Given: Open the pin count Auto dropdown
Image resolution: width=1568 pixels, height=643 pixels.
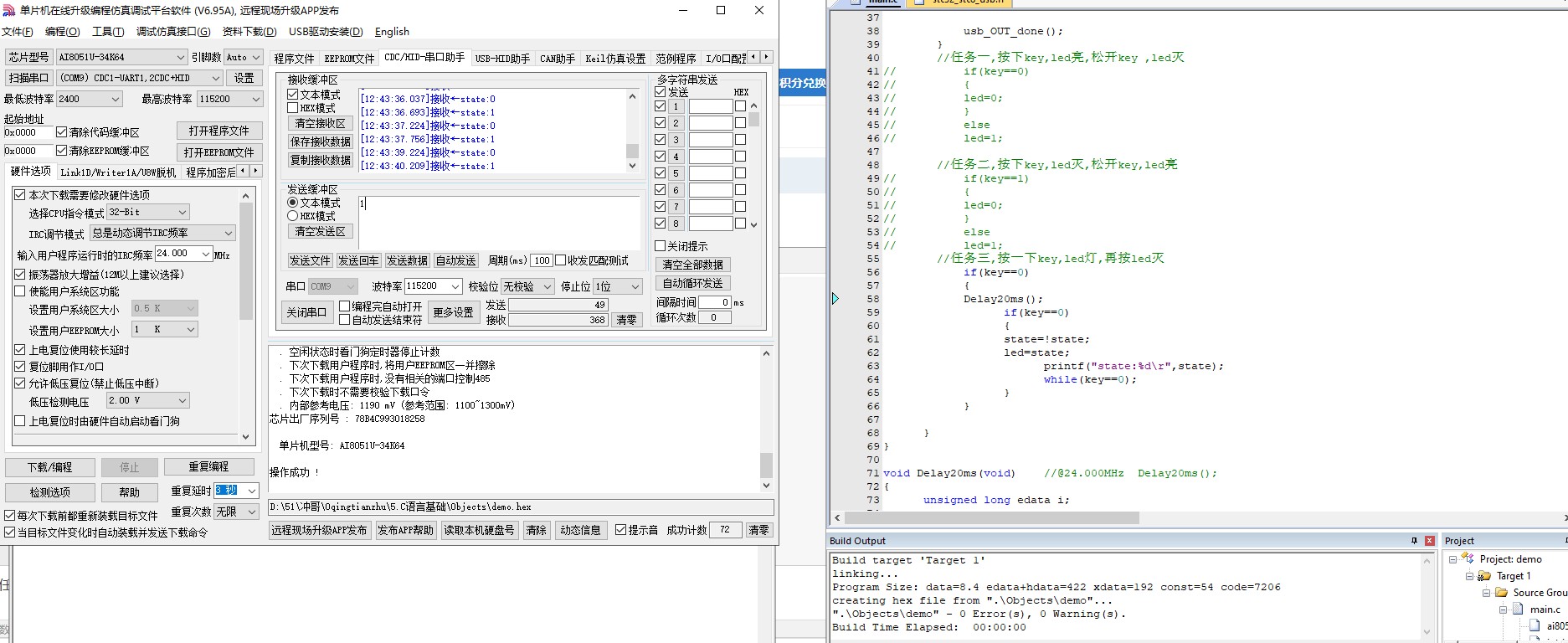Looking at the screenshot, I should click(x=244, y=57).
